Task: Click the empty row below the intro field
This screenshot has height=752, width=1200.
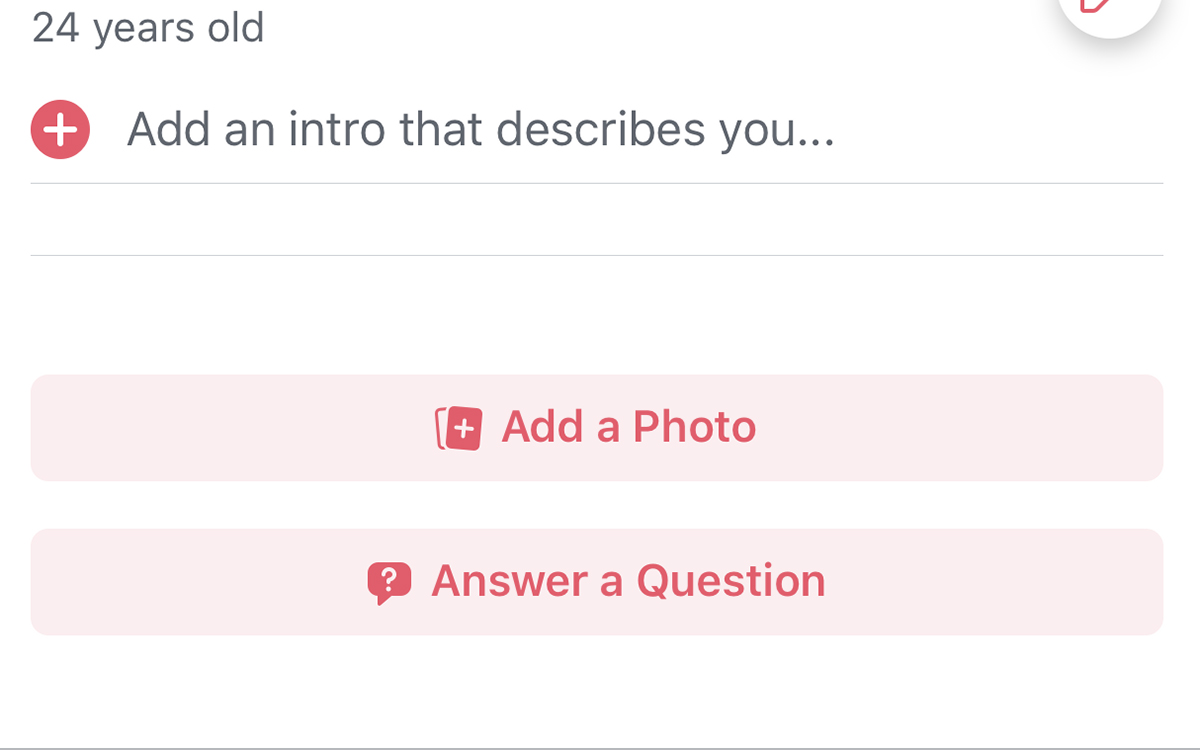Action: pyautogui.click(x=596, y=220)
